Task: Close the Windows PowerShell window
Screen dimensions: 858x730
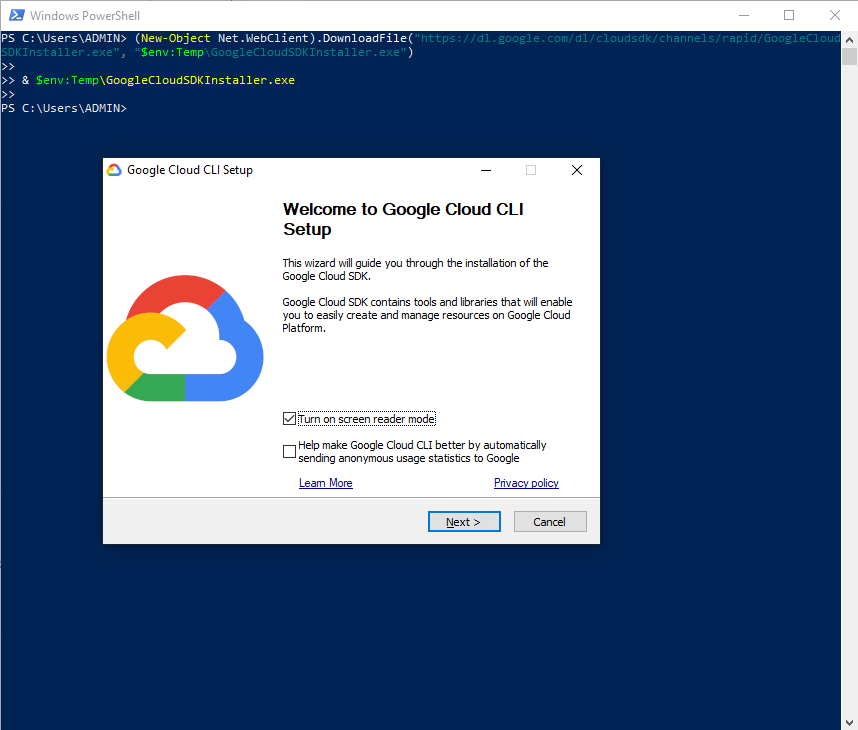Action: point(835,15)
